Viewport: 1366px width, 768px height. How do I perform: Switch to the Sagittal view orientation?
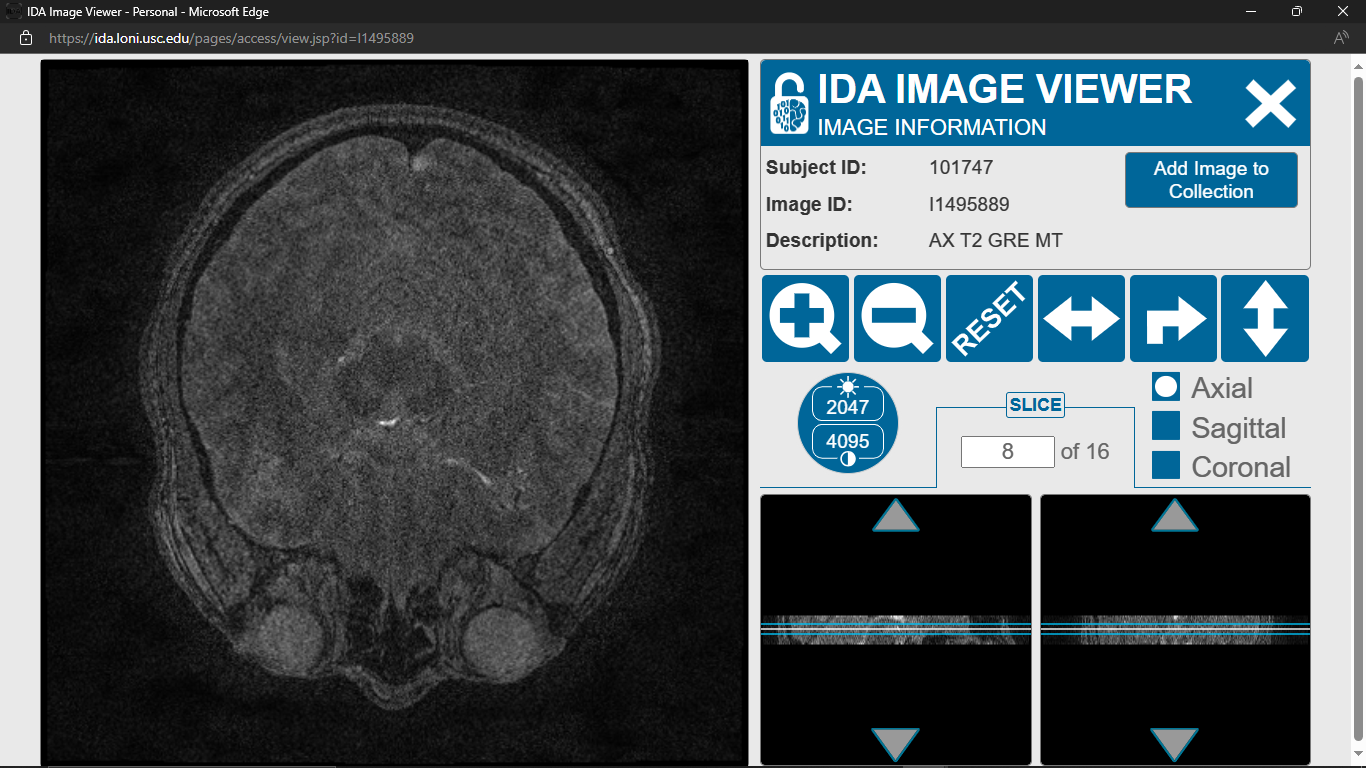coord(1165,427)
